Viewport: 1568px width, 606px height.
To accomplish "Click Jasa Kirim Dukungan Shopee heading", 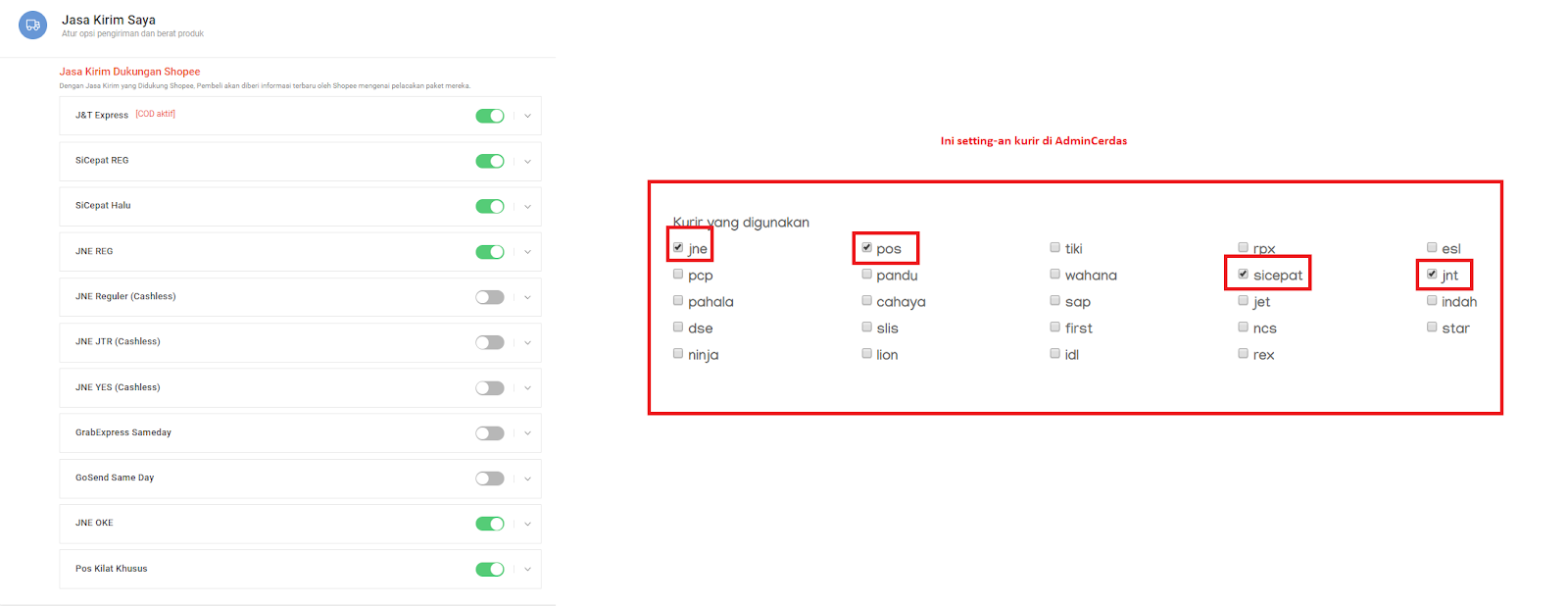I will click(129, 72).
